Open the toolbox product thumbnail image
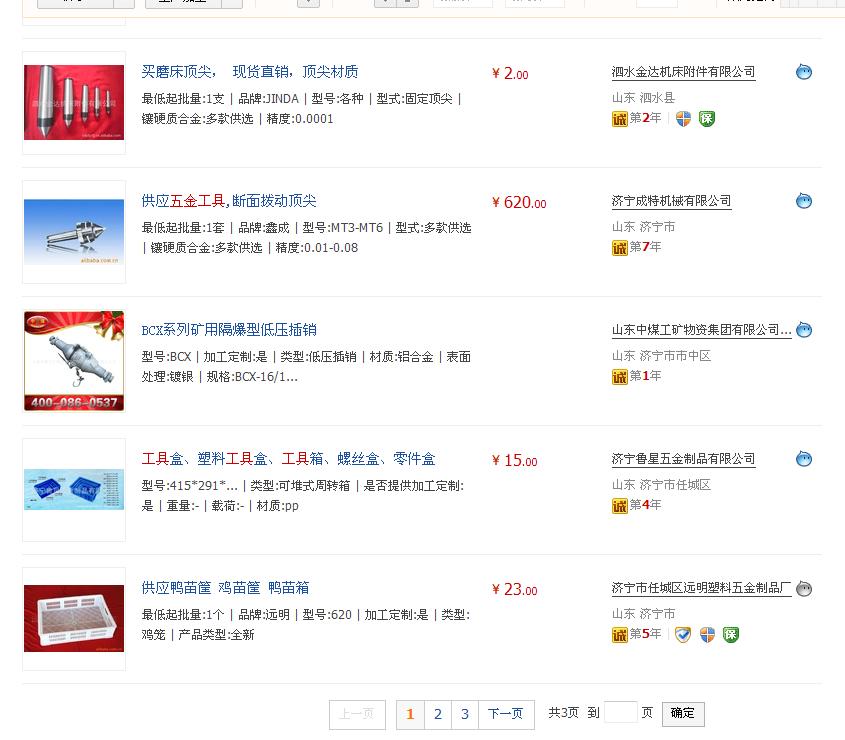Viewport: 845px width, 740px height. [x=74, y=489]
